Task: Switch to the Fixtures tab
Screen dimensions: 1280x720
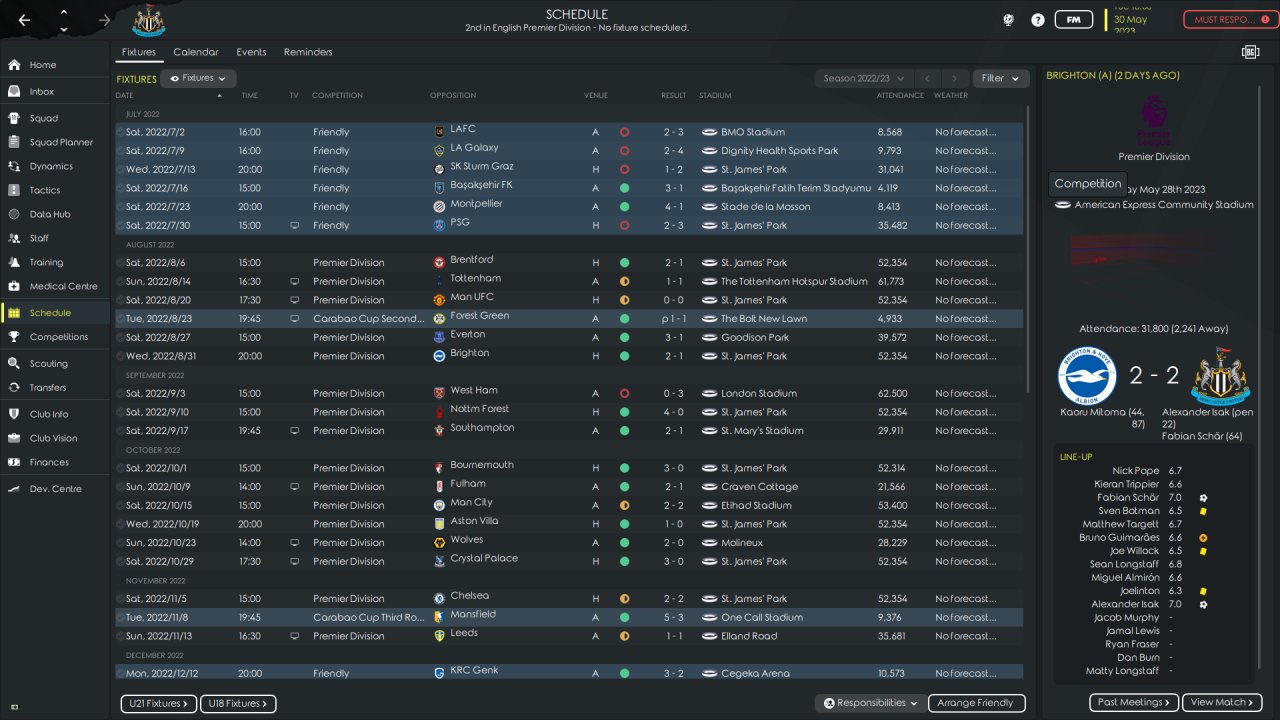Action: [139, 52]
